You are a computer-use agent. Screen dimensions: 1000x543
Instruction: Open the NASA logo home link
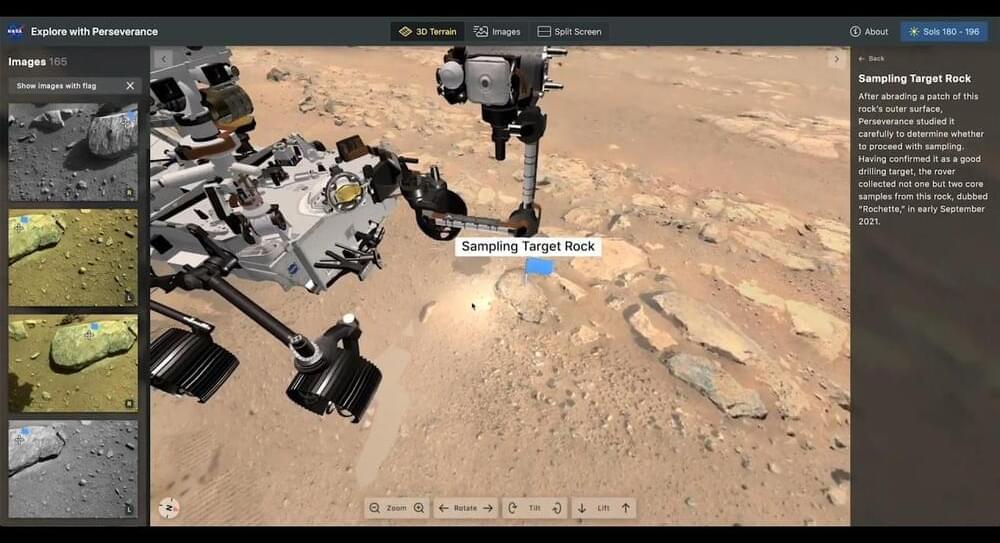tap(15, 31)
